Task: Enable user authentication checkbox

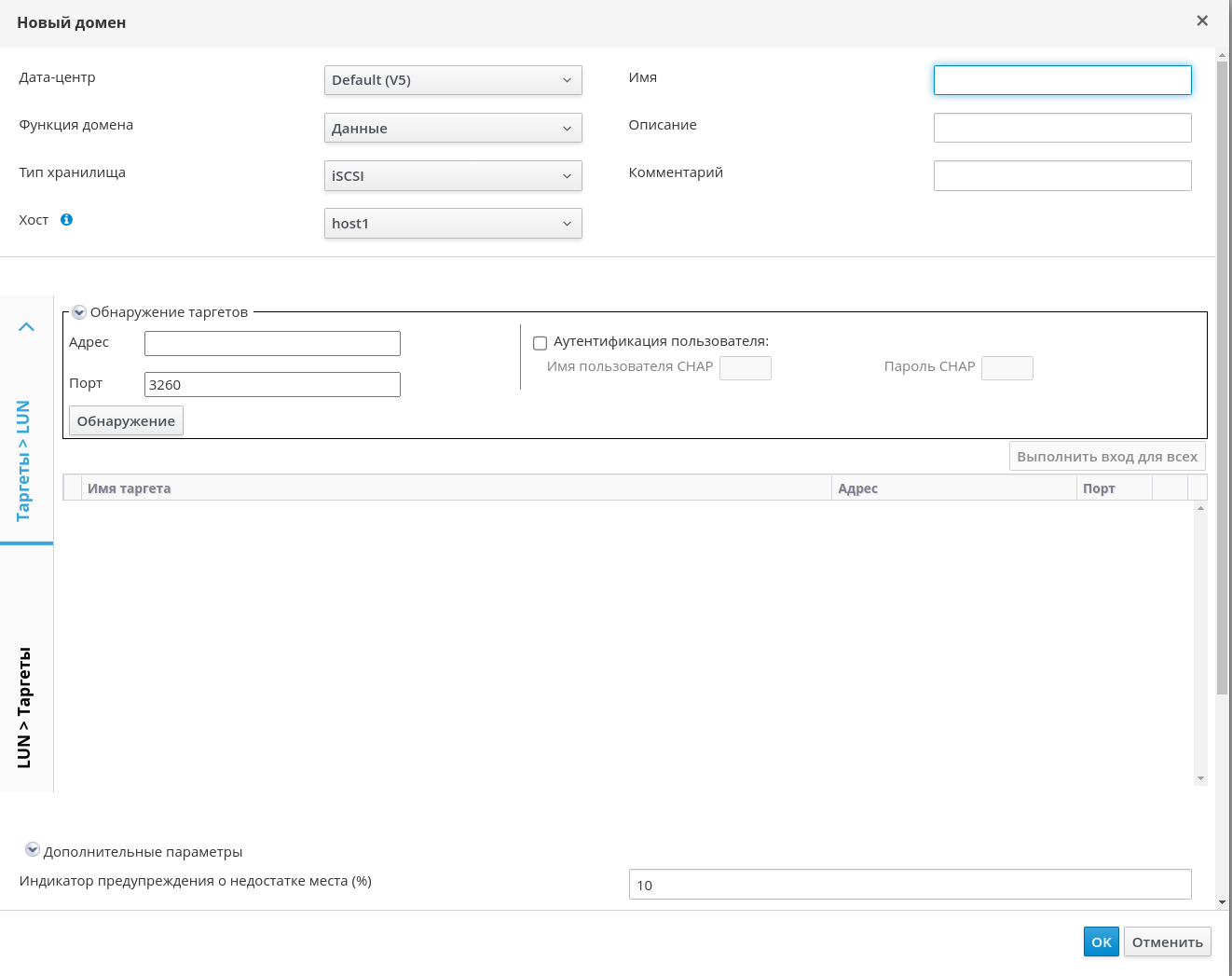Action: click(x=540, y=343)
